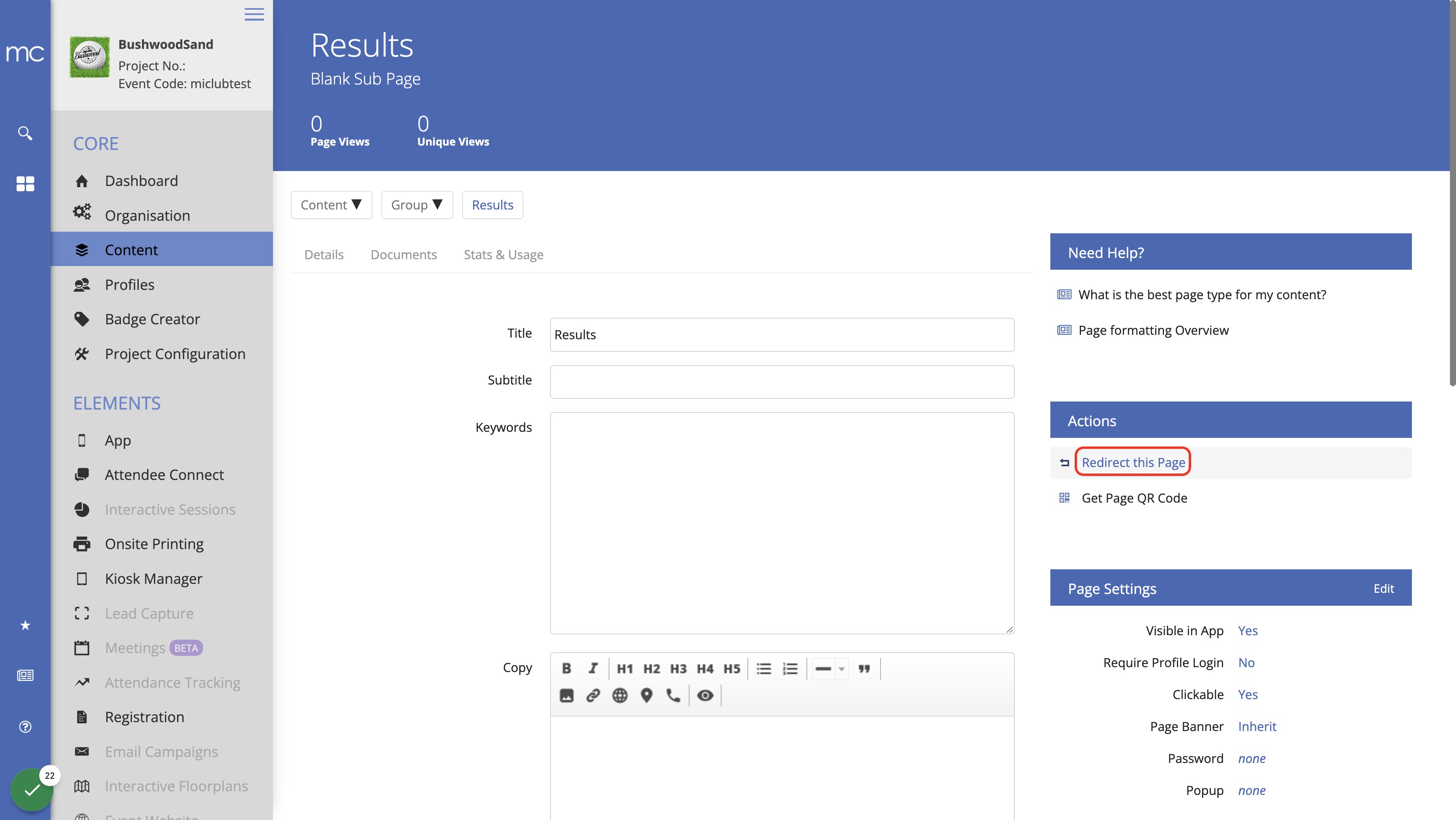Insert phone number with phone icon
The width and height of the screenshot is (1456, 820).
673,695
